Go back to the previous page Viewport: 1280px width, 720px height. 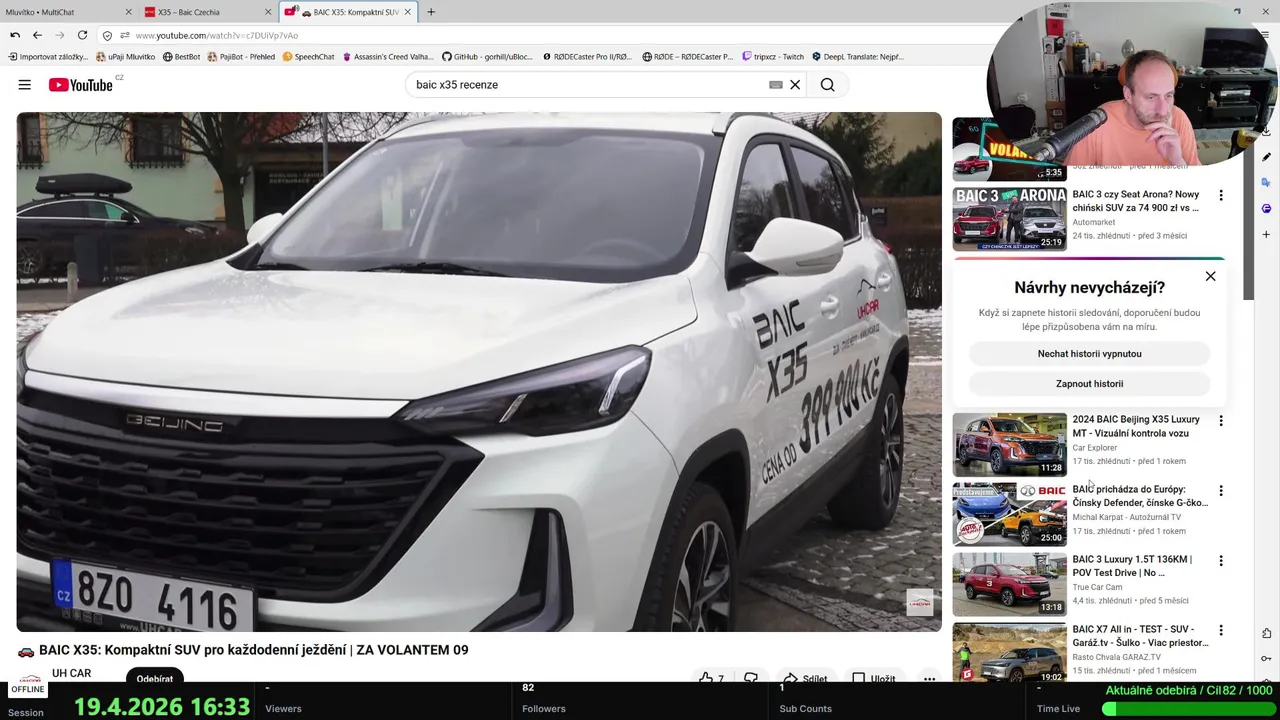(x=37, y=35)
